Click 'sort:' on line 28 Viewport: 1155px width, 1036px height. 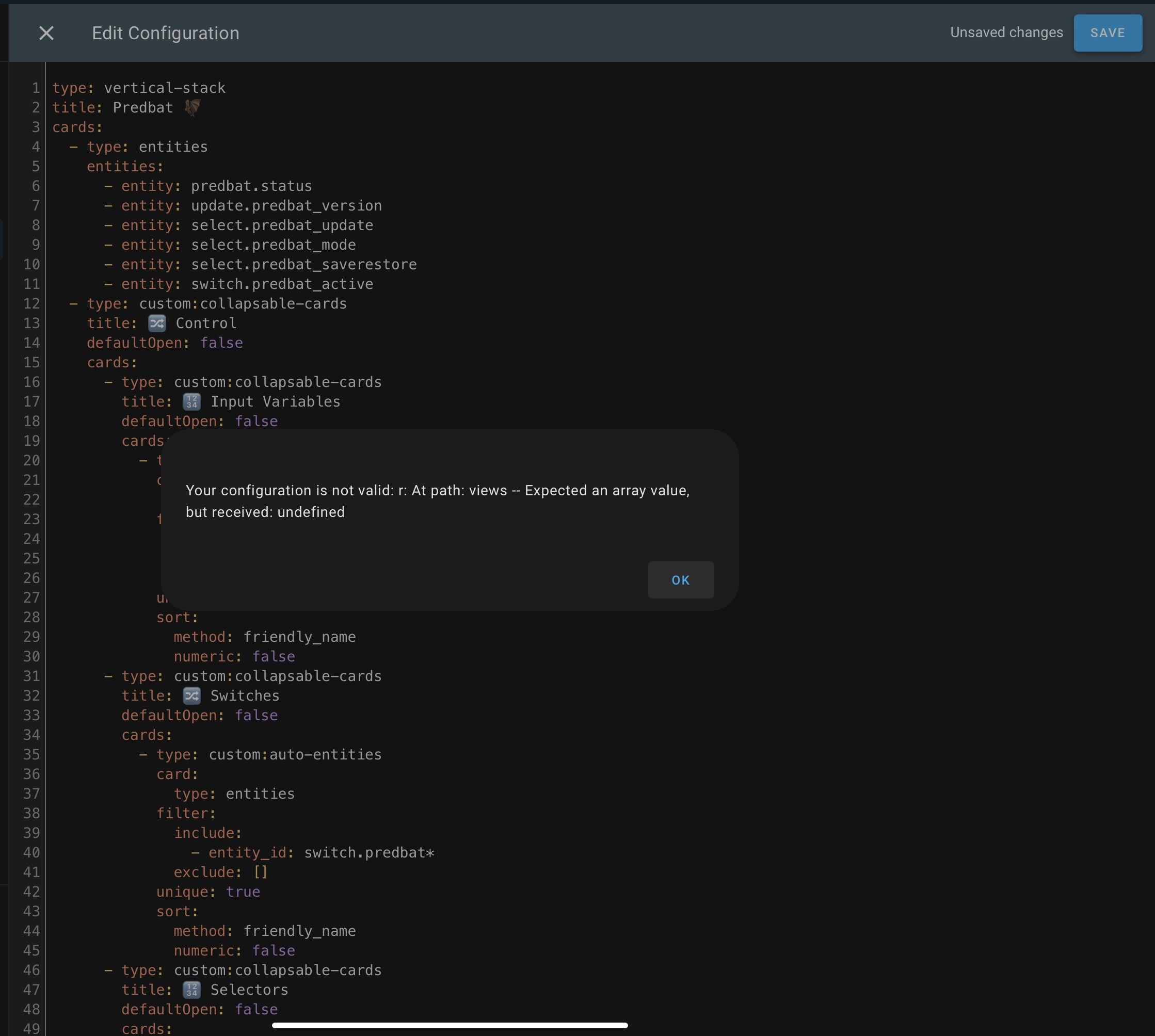tap(178, 618)
